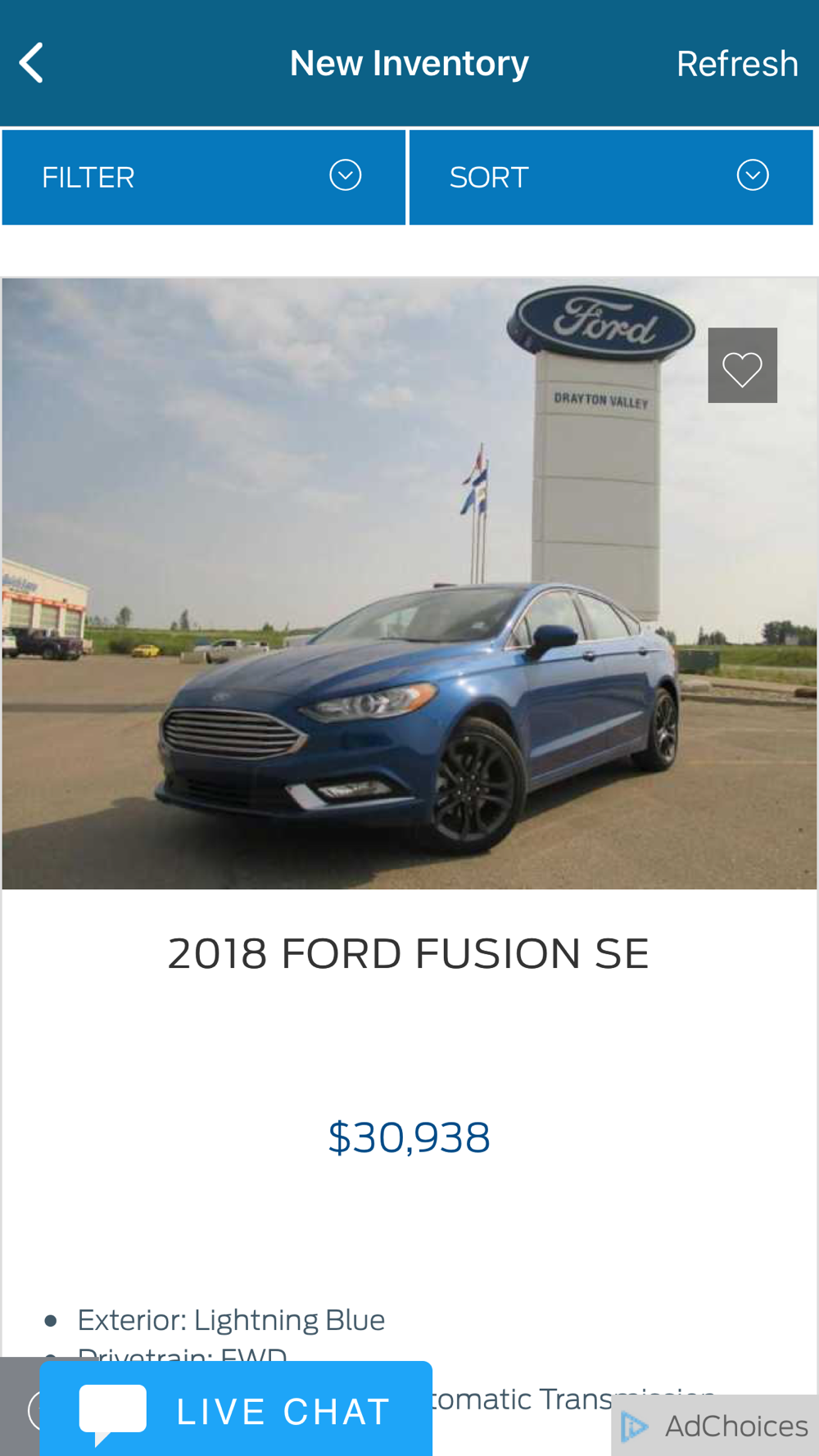Open the AdChoices link
The width and height of the screenshot is (819, 1456).
(x=715, y=1426)
